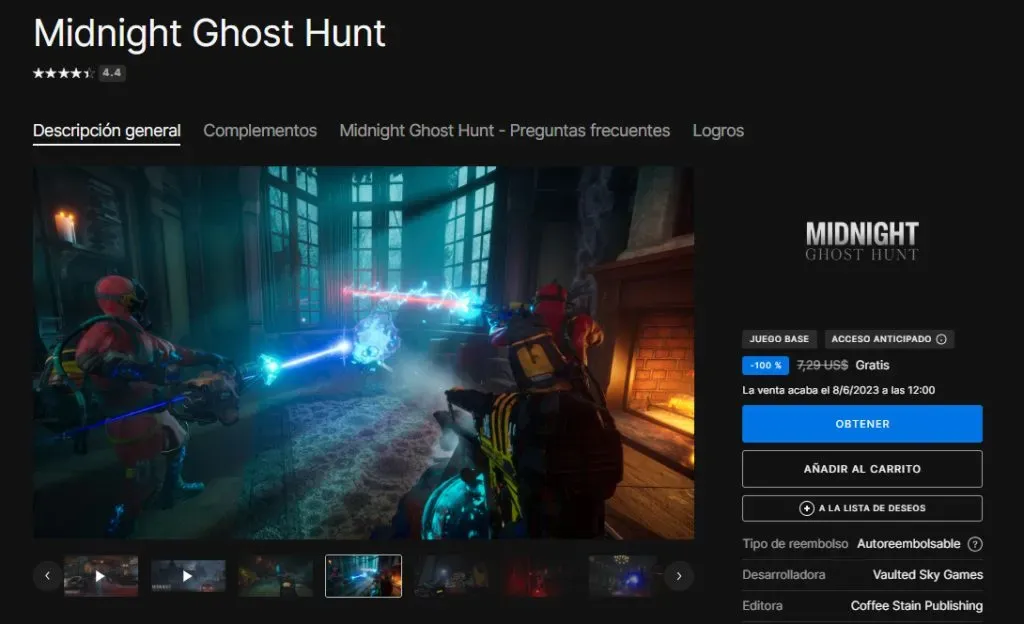Click the info icon beside Acceso Anticipado
This screenshot has width=1024, height=624.
coord(940,339)
